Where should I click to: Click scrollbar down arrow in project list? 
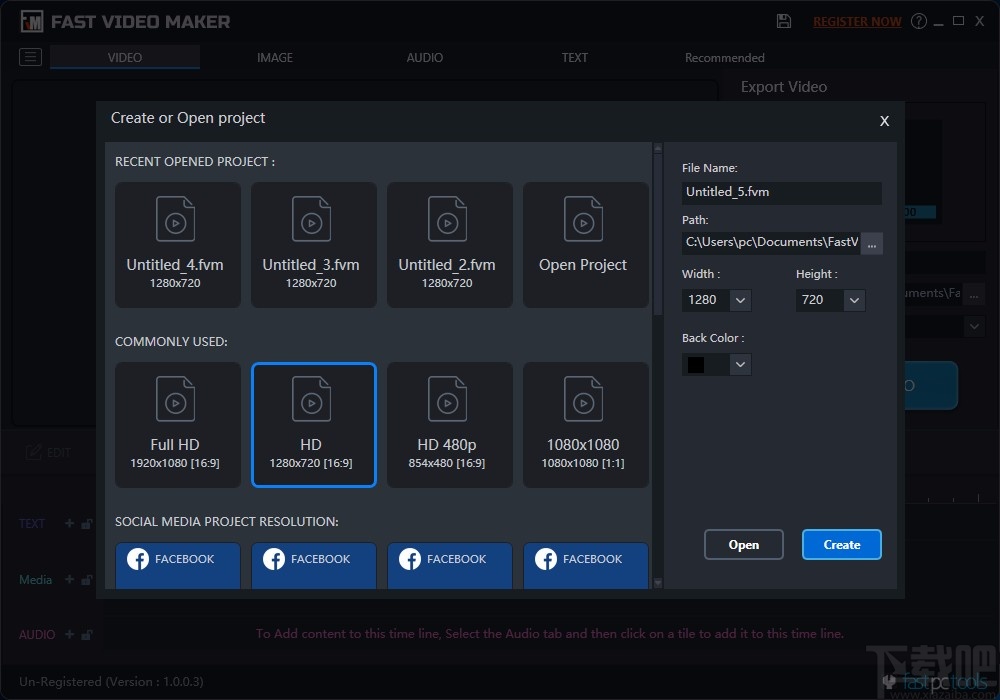(658, 583)
